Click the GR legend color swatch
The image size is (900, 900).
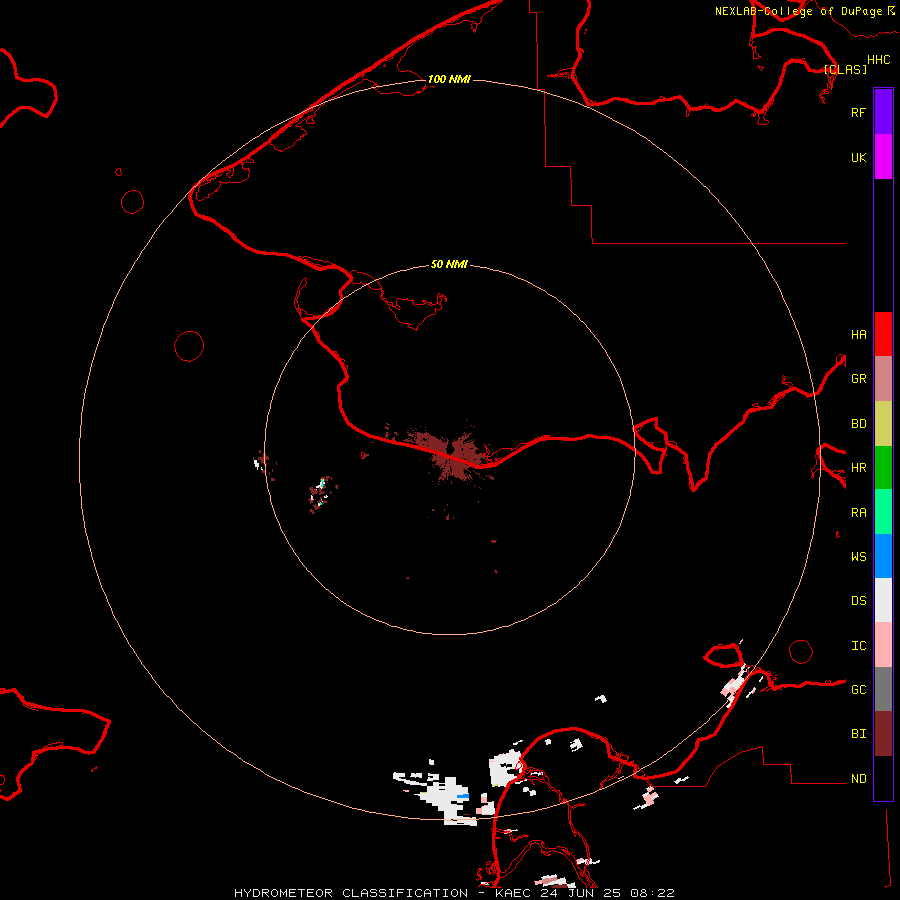tap(883, 379)
